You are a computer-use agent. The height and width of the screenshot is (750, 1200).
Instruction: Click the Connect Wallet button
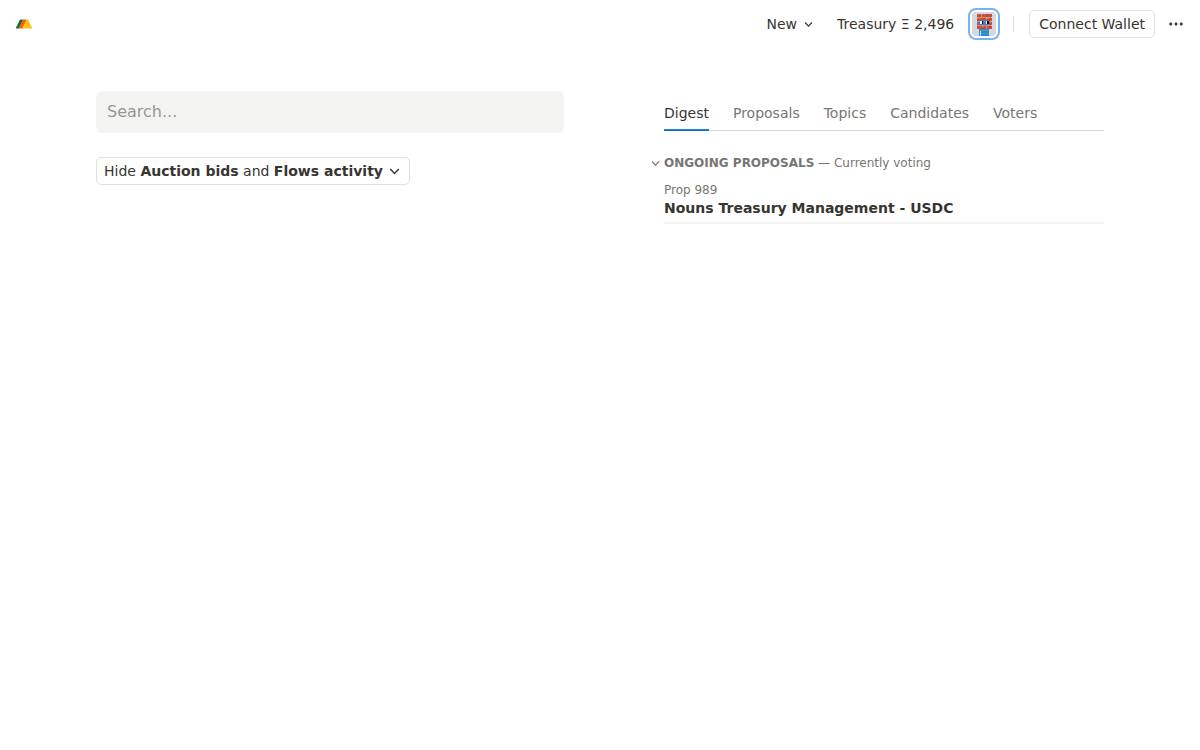tap(1092, 24)
